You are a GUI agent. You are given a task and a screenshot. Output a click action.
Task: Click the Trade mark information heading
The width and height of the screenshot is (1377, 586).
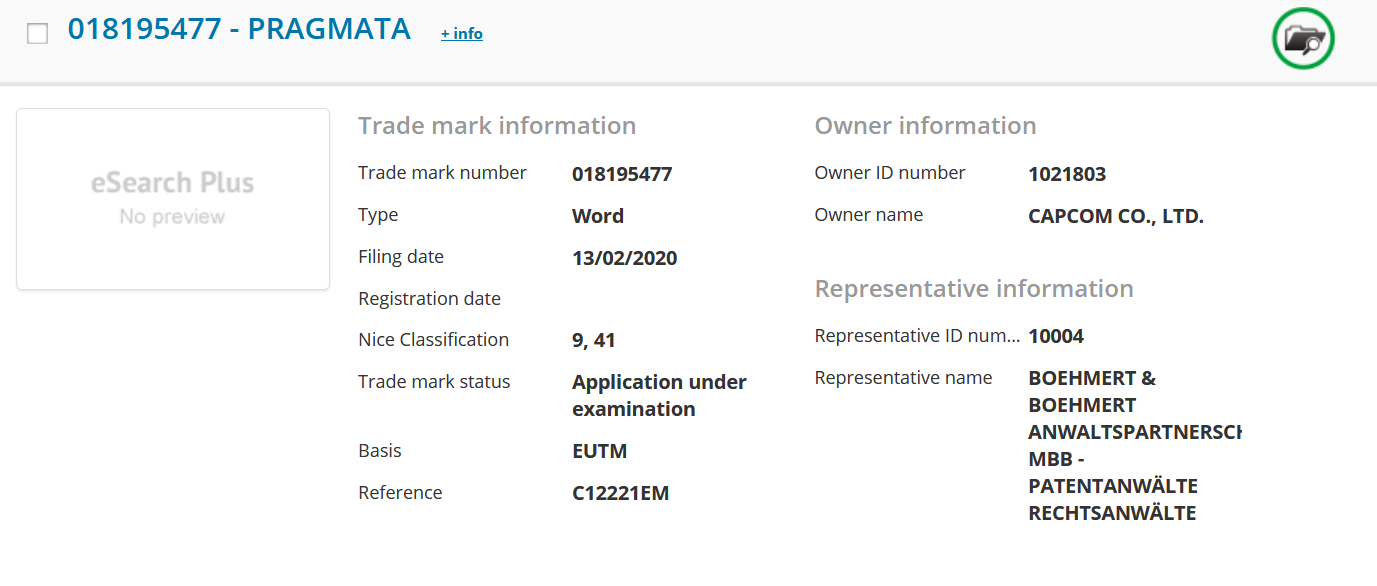click(x=497, y=126)
